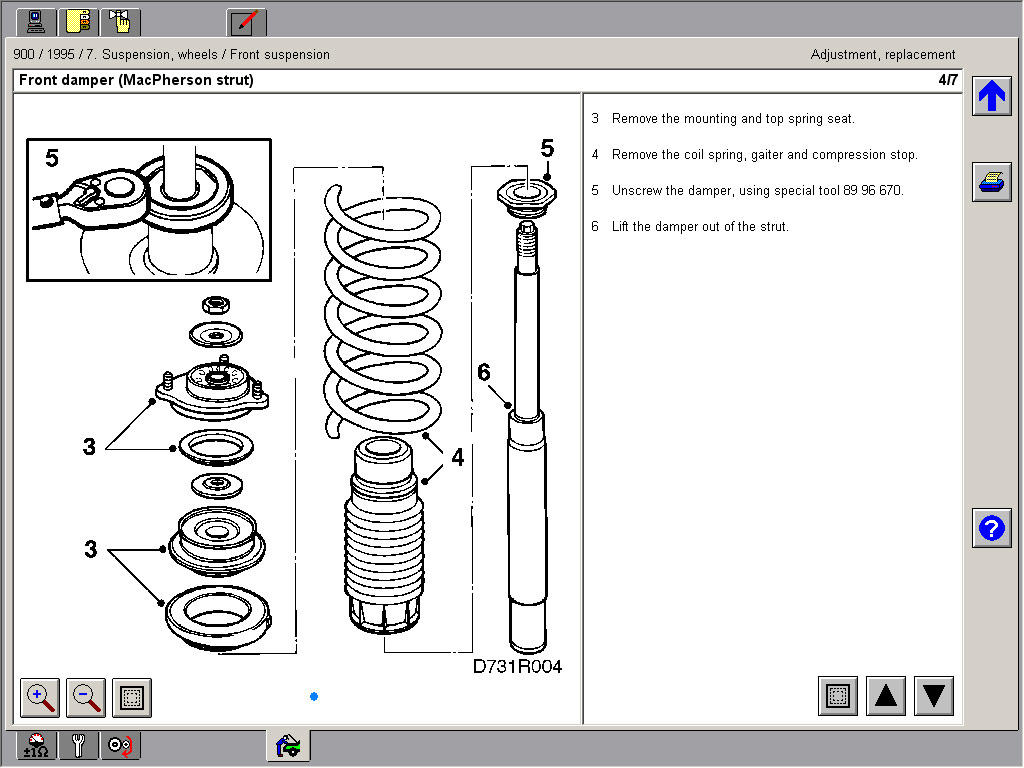Zoom out of the strut diagram
This screenshot has height=768, width=1024.
pyautogui.click(x=86, y=697)
